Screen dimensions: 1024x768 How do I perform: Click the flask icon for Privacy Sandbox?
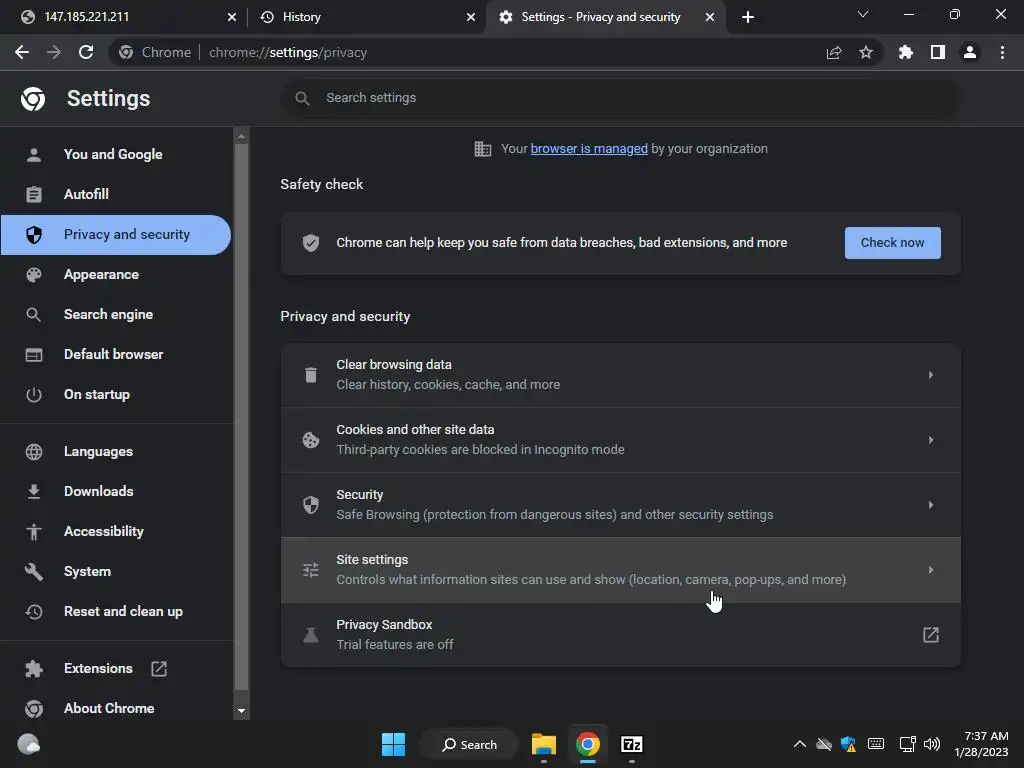click(x=311, y=635)
